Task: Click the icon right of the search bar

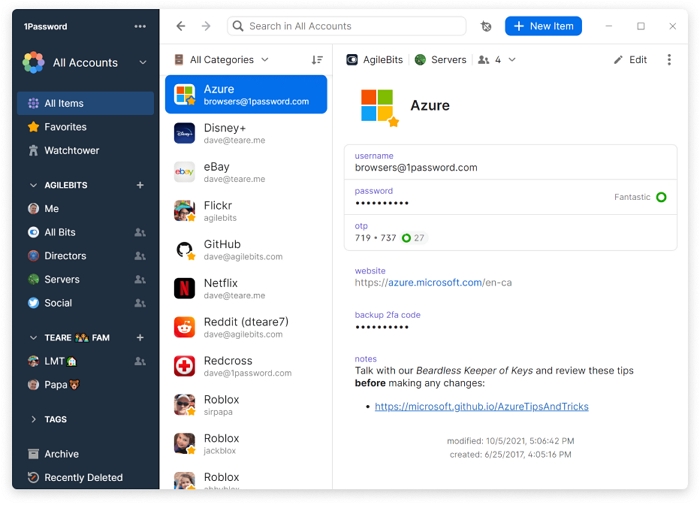Action: [486, 27]
